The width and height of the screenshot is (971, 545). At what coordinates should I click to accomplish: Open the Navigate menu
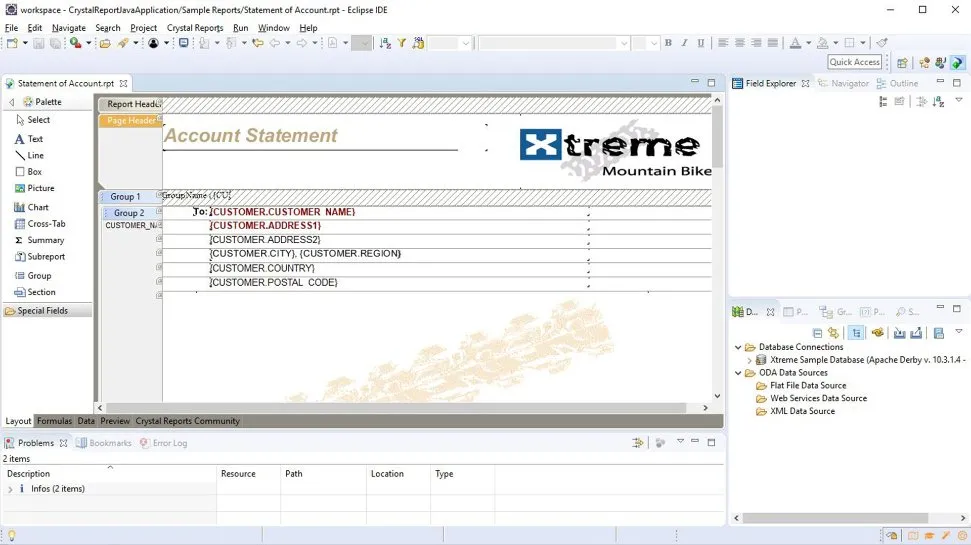point(69,28)
